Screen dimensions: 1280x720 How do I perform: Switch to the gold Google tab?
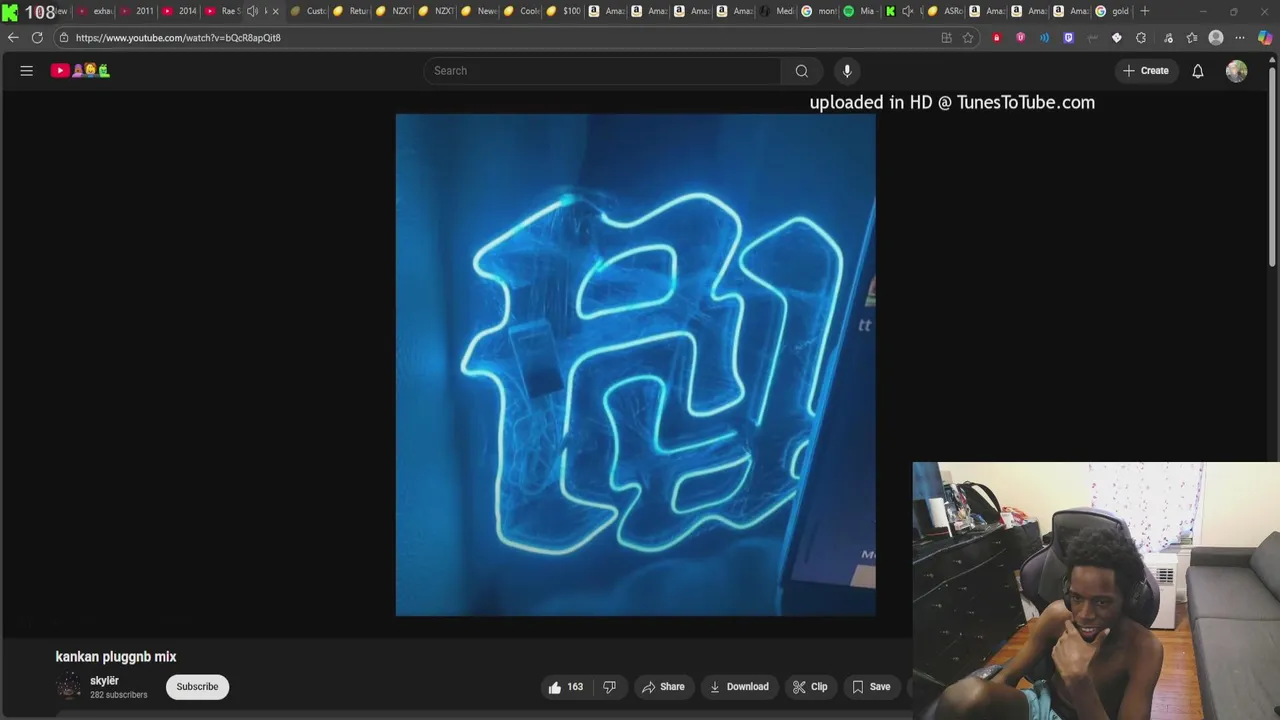click(x=1113, y=11)
